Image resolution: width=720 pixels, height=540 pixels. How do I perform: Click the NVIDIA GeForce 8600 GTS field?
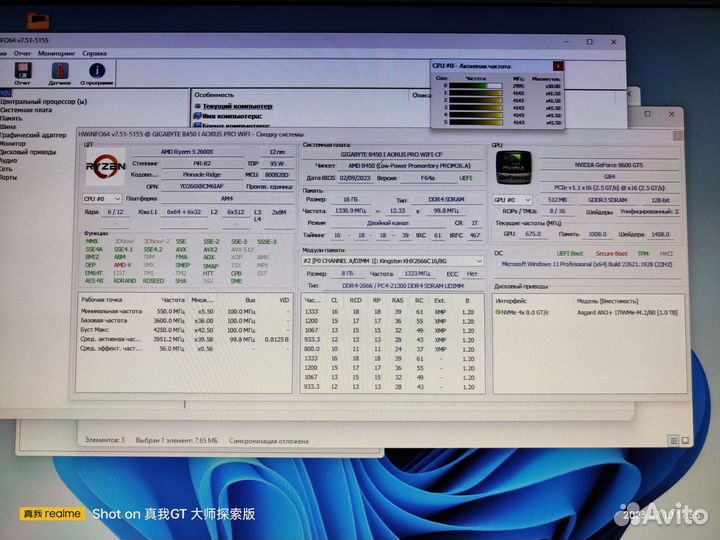pyautogui.click(x=609, y=165)
